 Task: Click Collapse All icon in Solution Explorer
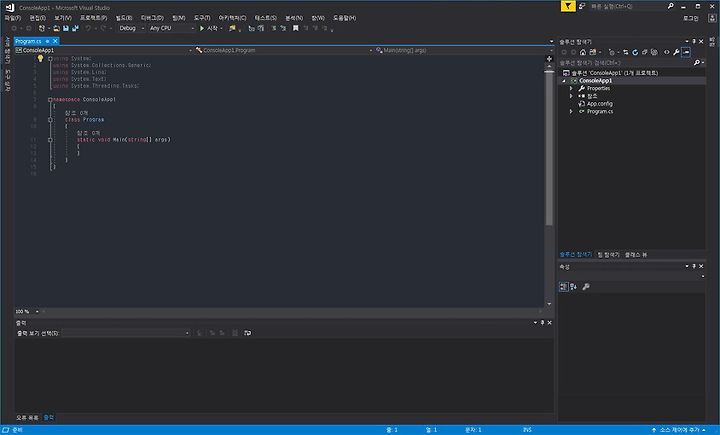point(645,52)
